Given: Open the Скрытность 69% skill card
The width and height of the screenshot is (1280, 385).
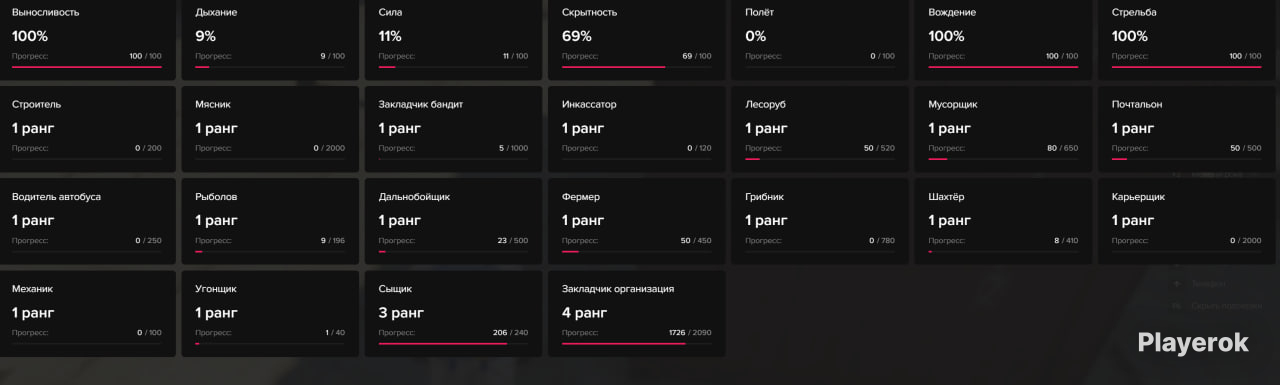Looking at the screenshot, I should tap(637, 40).
